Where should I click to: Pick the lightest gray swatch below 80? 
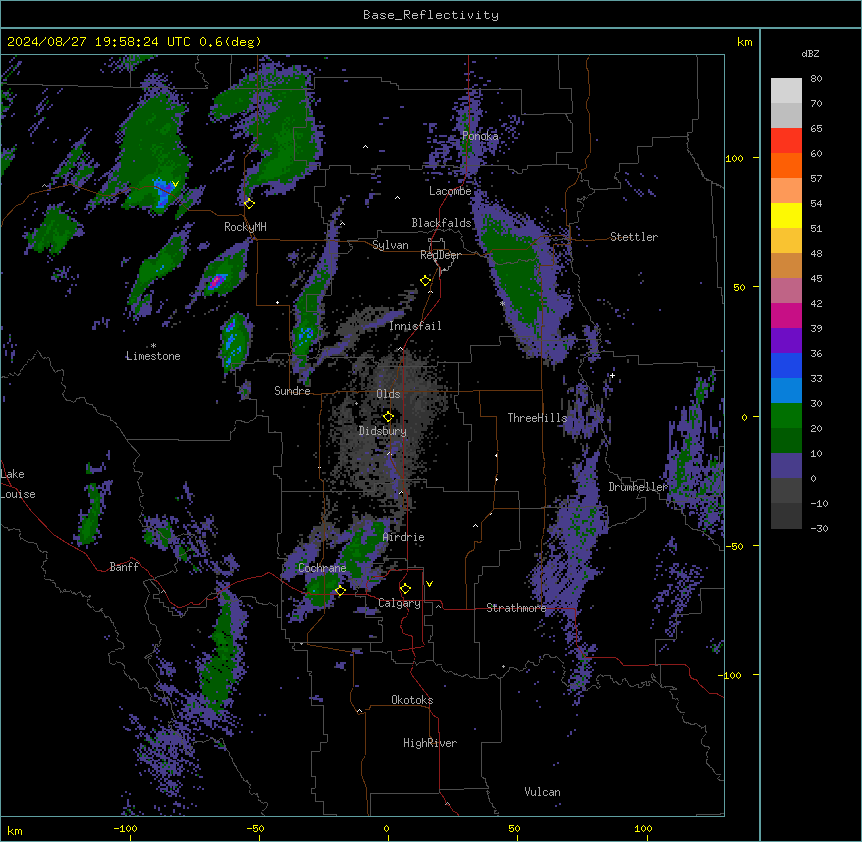pyautogui.click(x=786, y=91)
